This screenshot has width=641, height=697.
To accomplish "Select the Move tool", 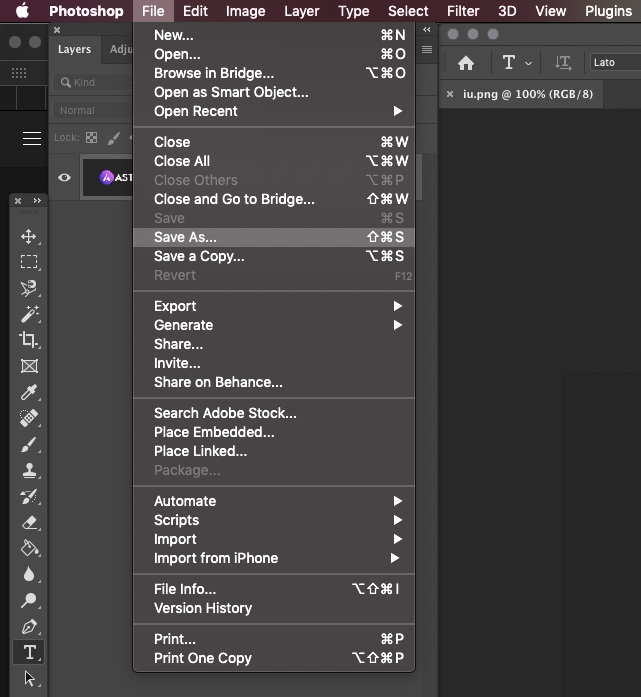I will tap(29, 236).
